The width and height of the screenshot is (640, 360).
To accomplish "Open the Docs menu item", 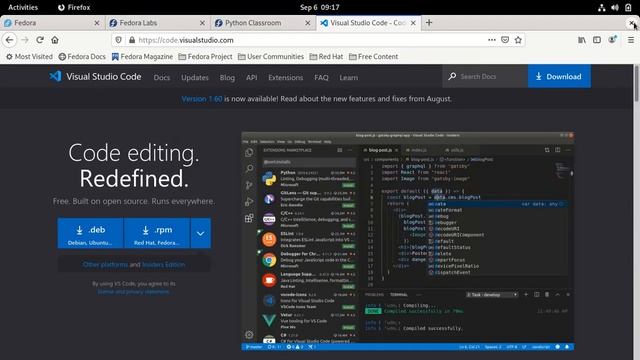I will 162,78.
